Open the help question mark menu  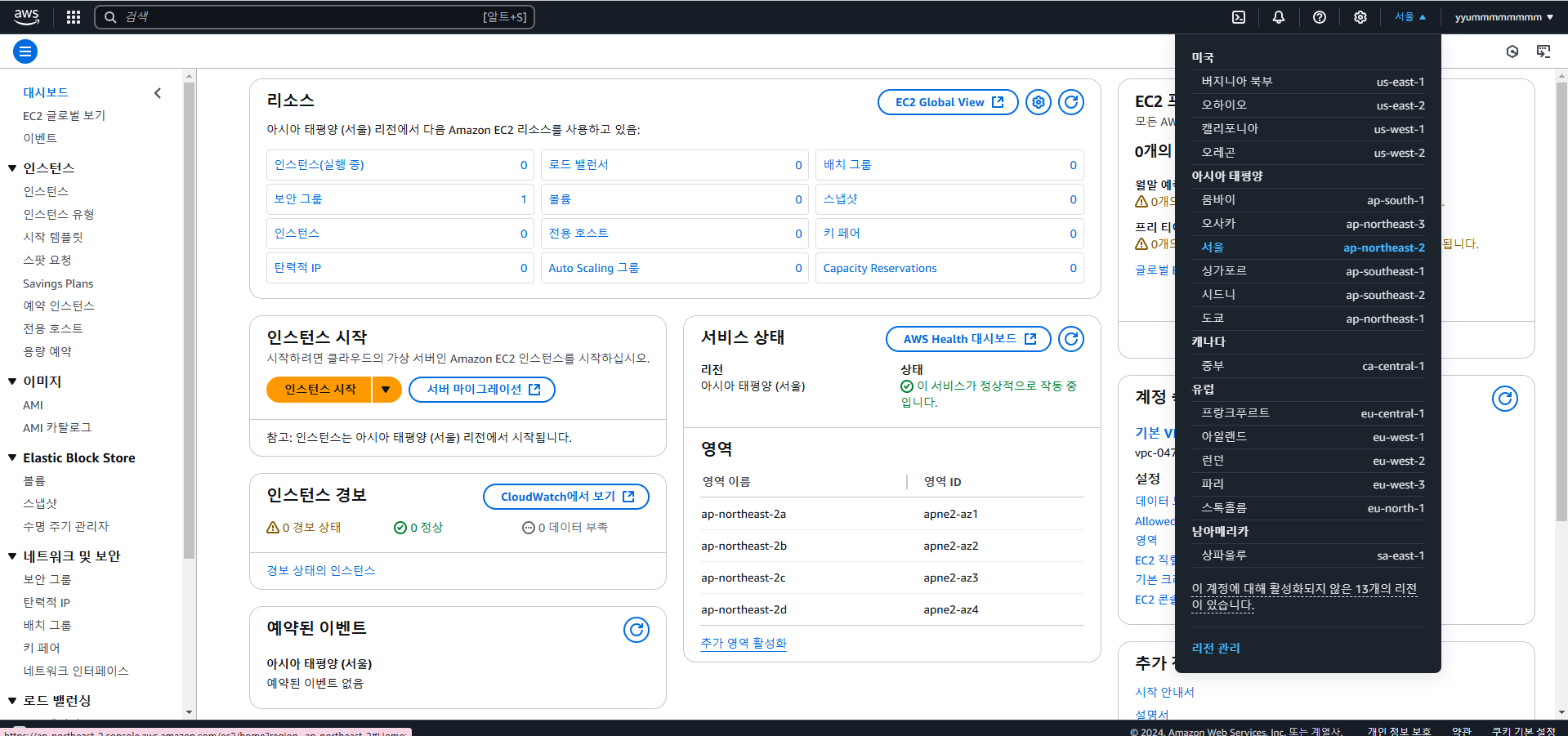[1320, 17]
